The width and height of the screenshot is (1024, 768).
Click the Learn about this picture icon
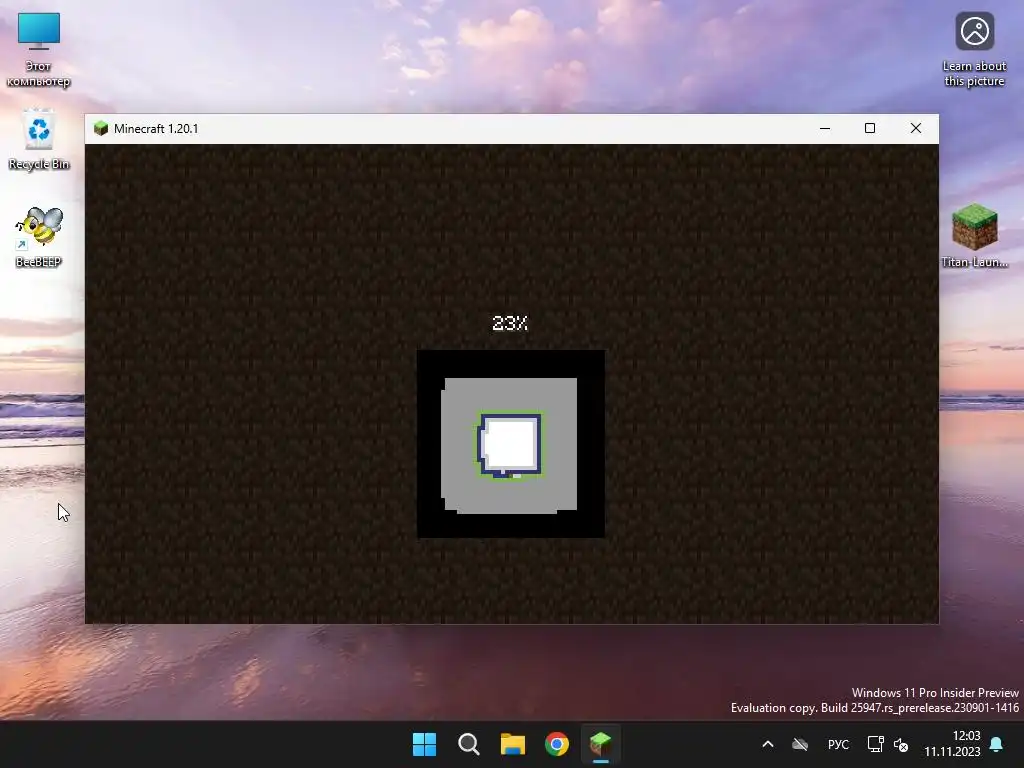tap(974, 49)
